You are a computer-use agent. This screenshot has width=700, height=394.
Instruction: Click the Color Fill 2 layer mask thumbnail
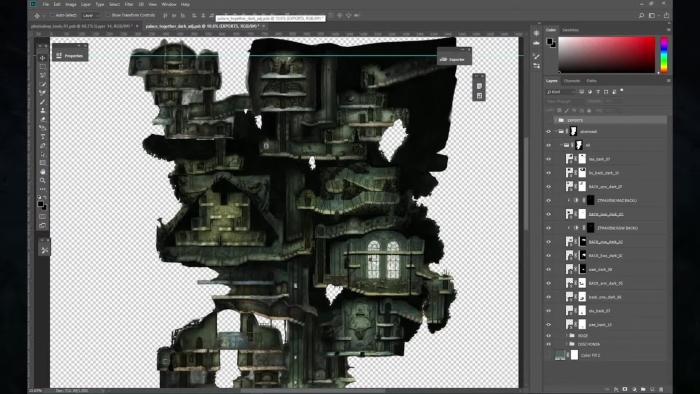point(575,355)
